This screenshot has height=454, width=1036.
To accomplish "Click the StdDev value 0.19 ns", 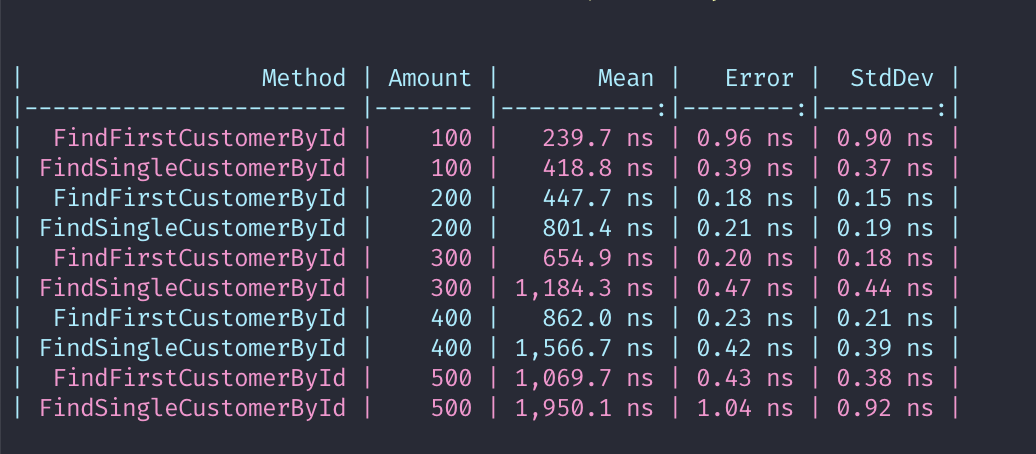I will [885, 228].
